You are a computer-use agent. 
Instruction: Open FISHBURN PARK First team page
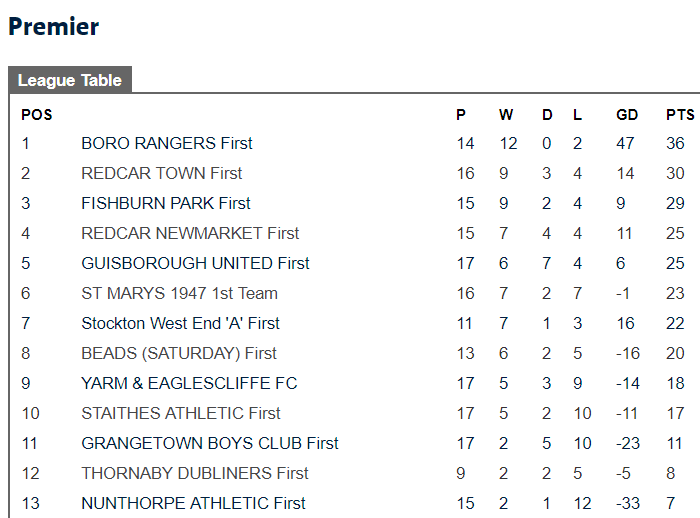click(166, 203)
